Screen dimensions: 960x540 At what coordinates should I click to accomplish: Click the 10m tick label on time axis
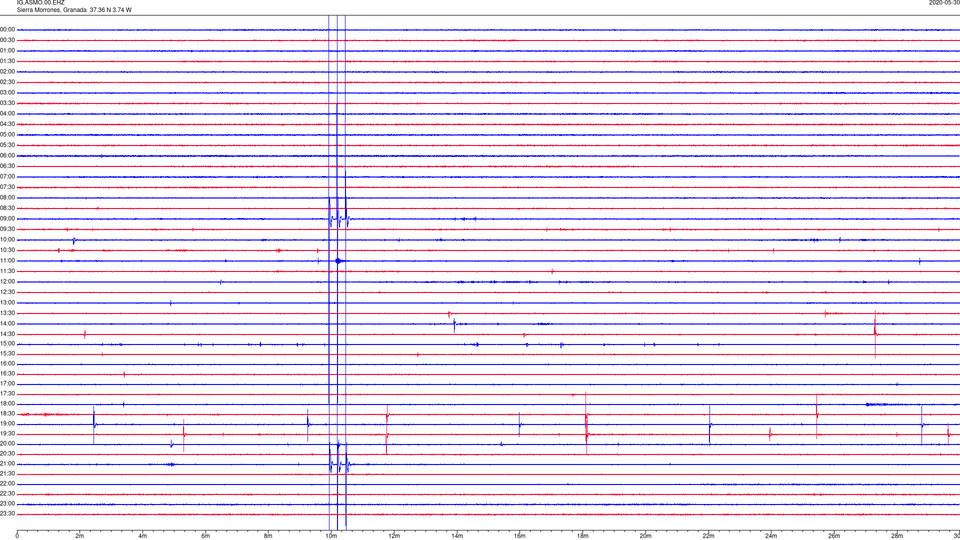click(331, 536)
